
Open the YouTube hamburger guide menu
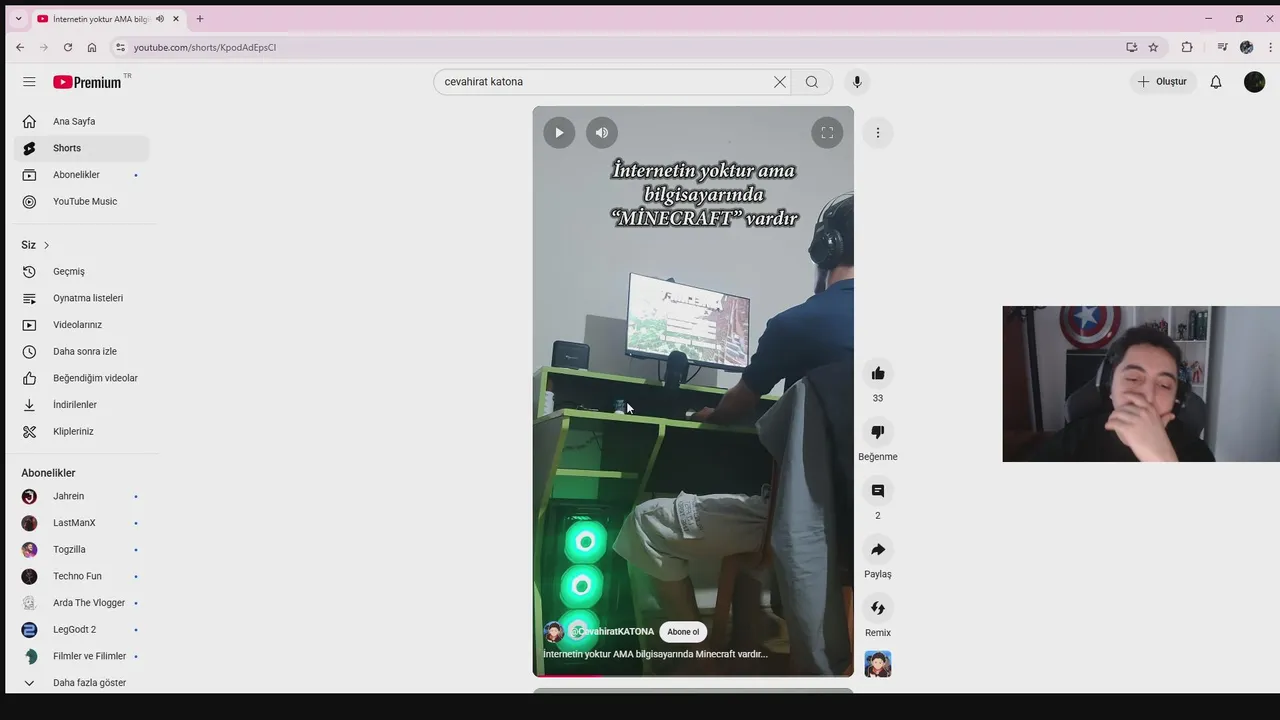pyautogui.click(x=29, y=82)
